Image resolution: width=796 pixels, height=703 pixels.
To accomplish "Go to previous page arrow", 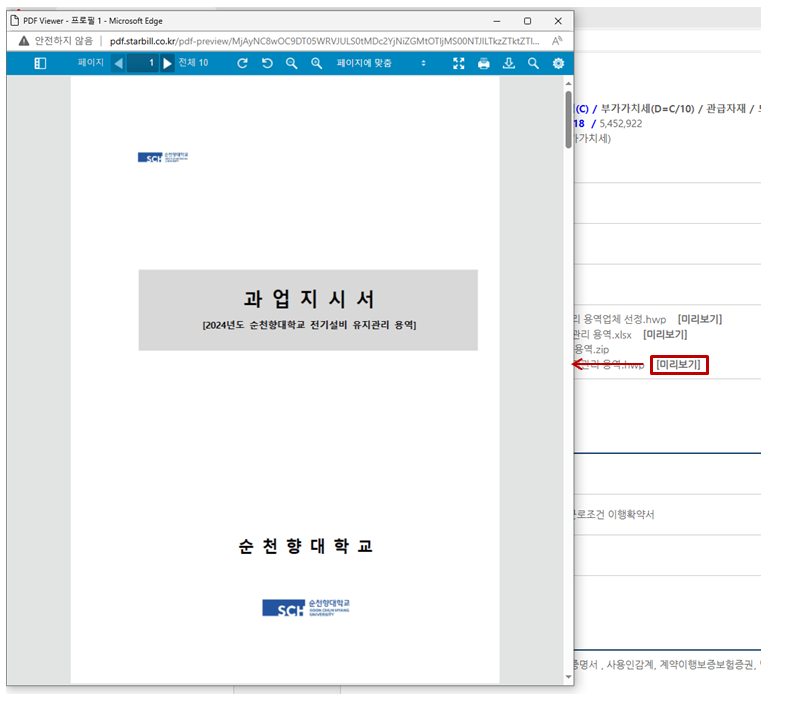I will coord(118,63).
